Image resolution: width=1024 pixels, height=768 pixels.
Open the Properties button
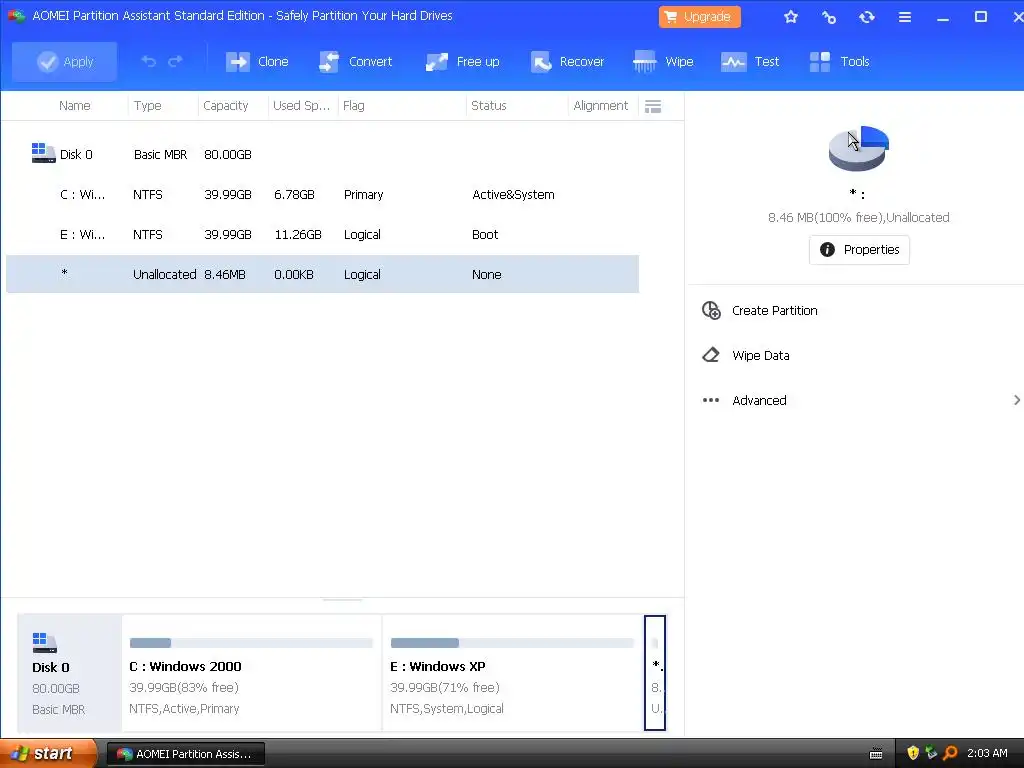coord(859,249)
